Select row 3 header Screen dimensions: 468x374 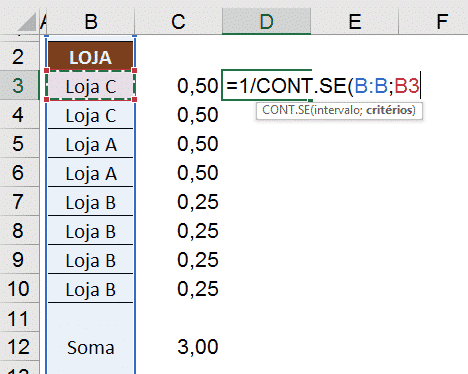[19, 85]
